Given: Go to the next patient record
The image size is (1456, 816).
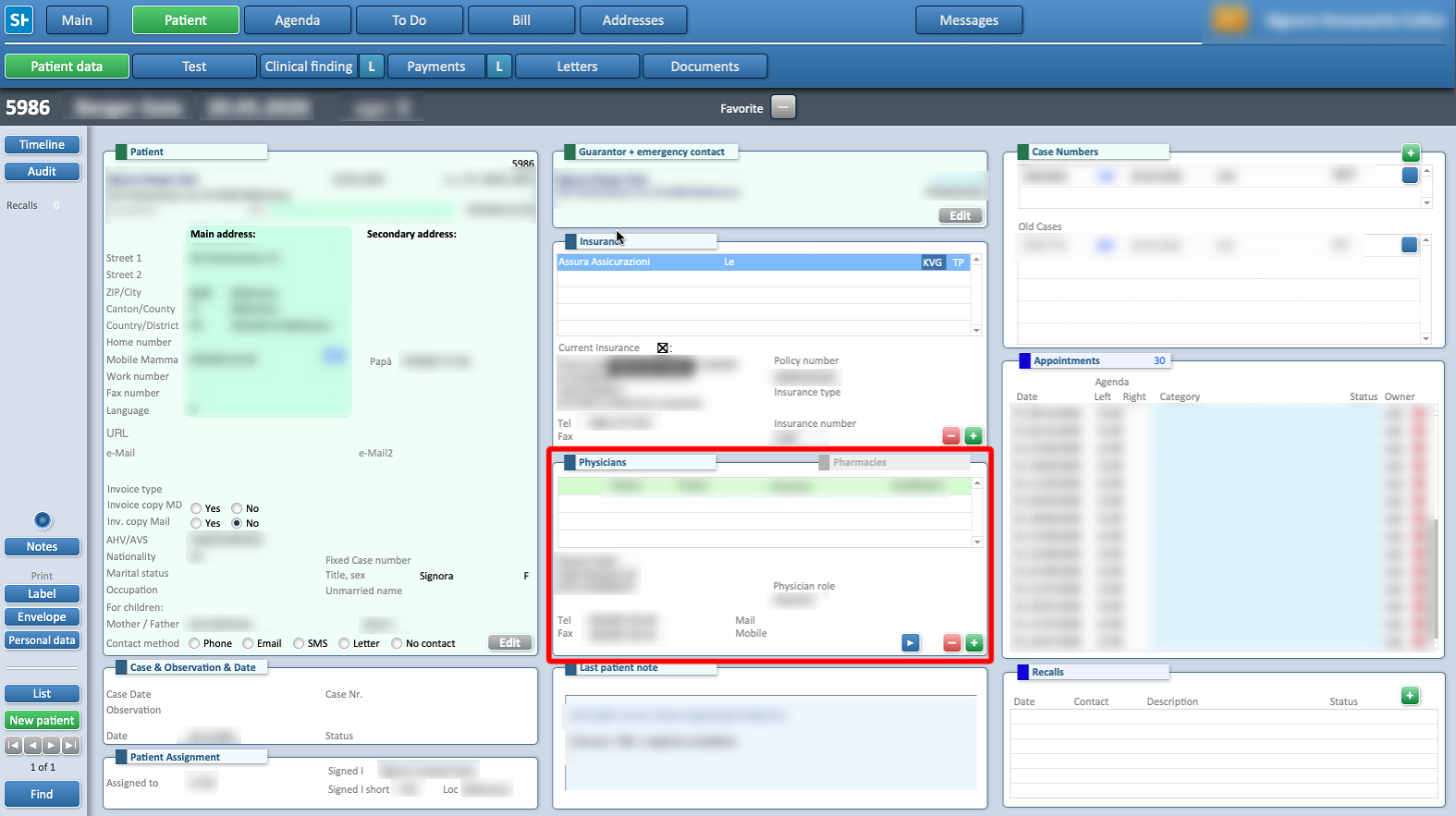Looking at the screenshot, I should (x=52, y=745).
